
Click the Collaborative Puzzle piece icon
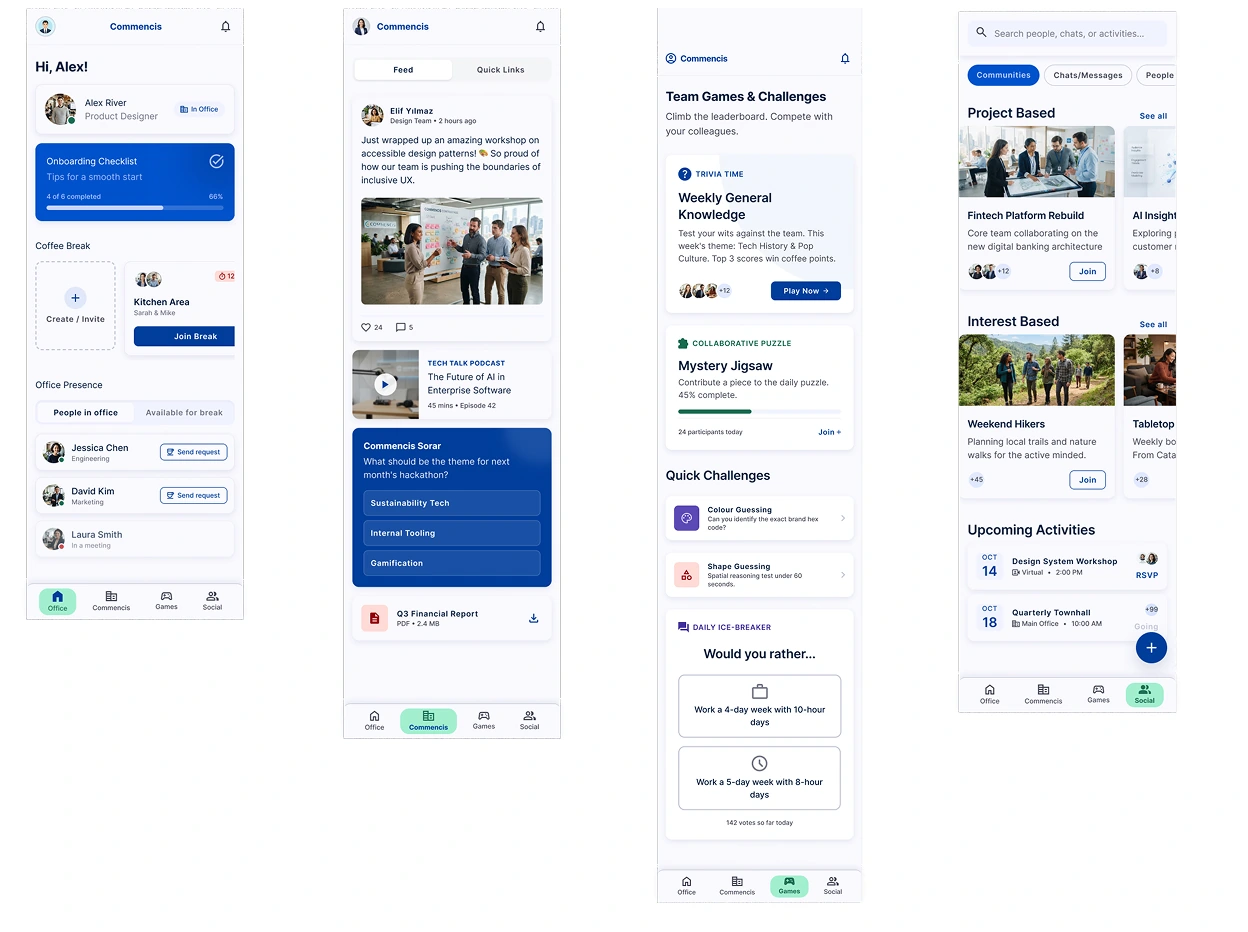click(683, 343)
